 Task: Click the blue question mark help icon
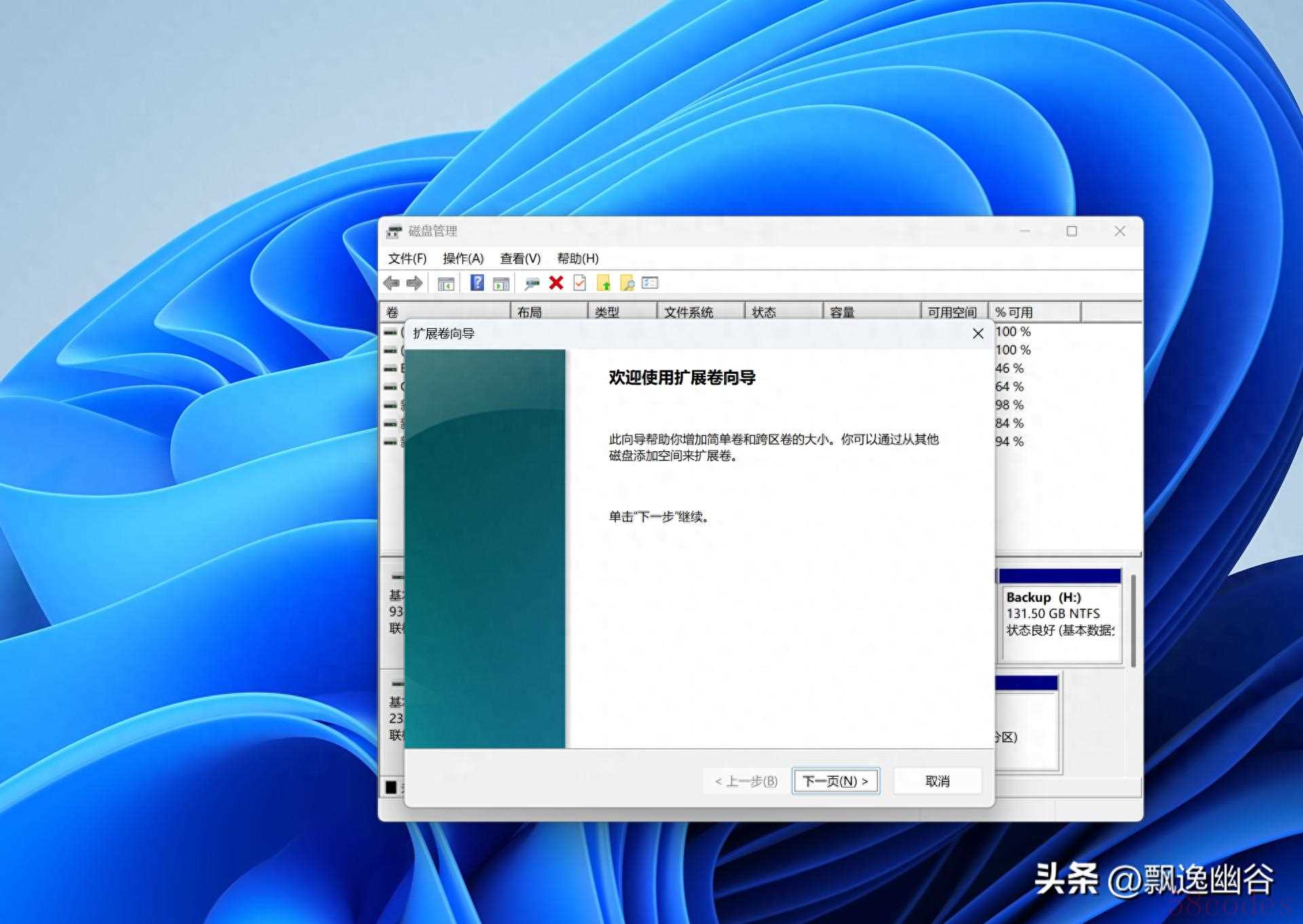pos(477,283)
